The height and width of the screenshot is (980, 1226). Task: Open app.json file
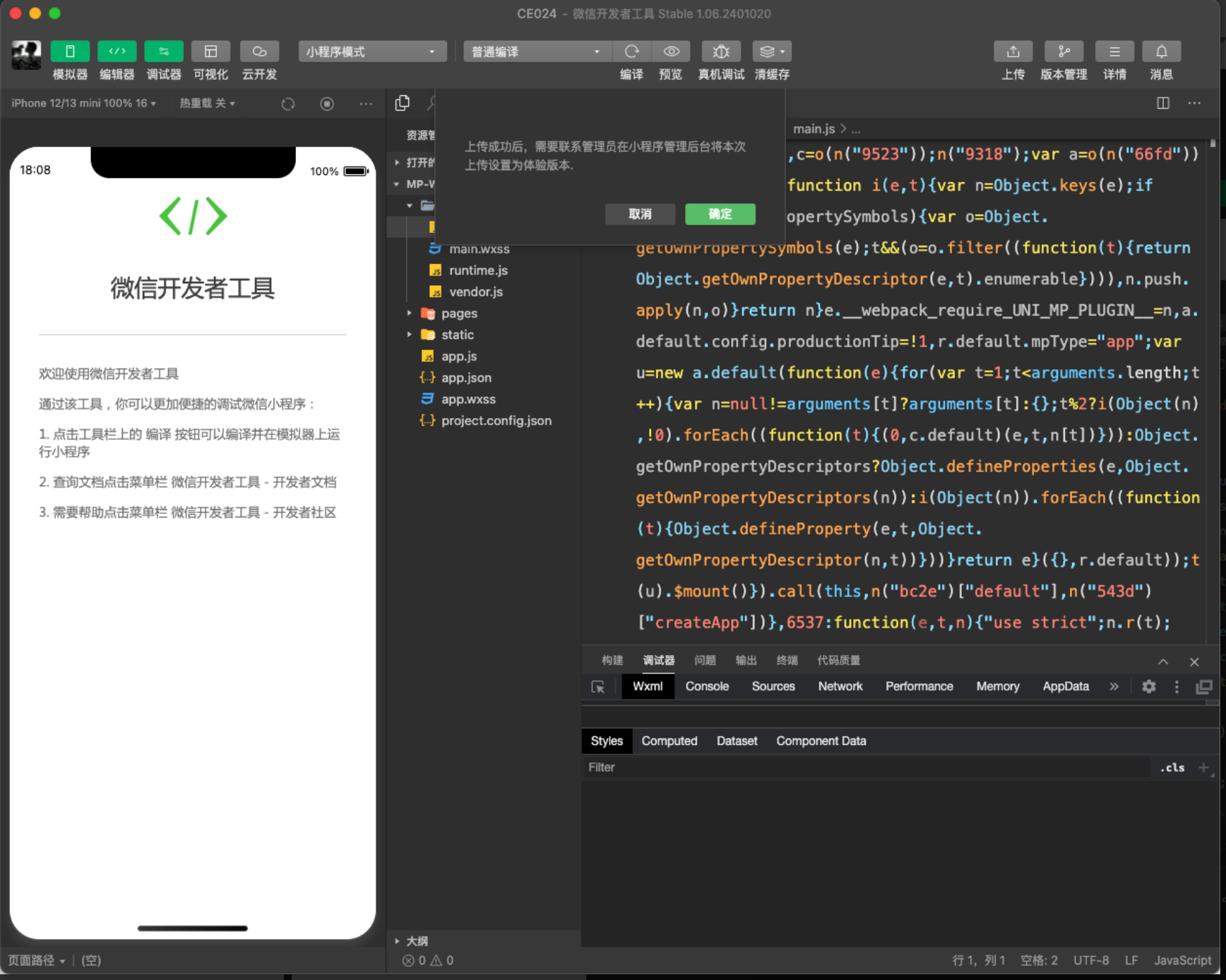(466, 378)
